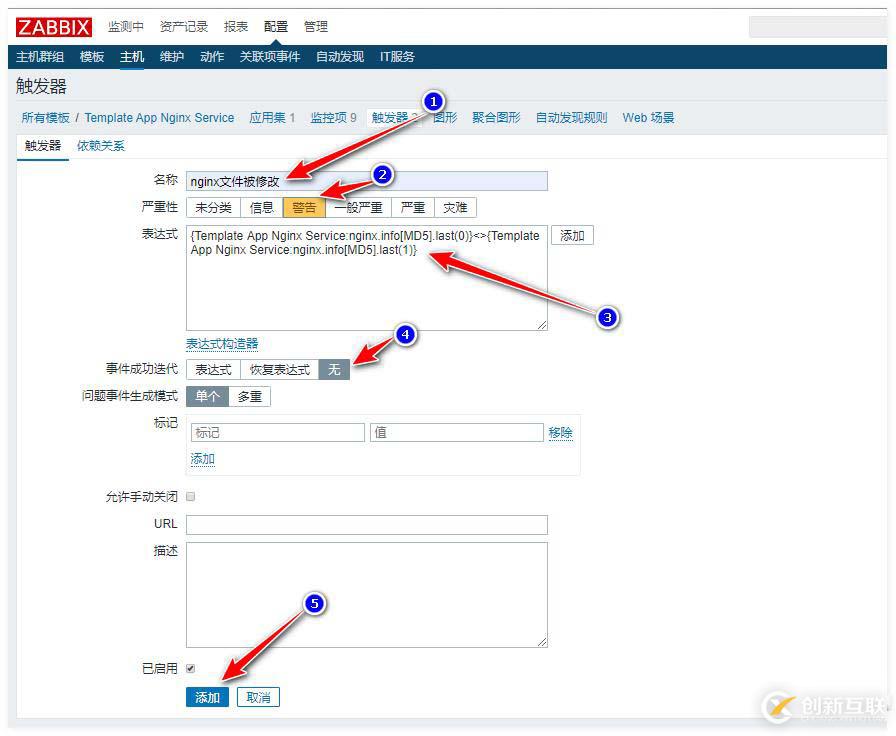Select severity 灾难

455,207
